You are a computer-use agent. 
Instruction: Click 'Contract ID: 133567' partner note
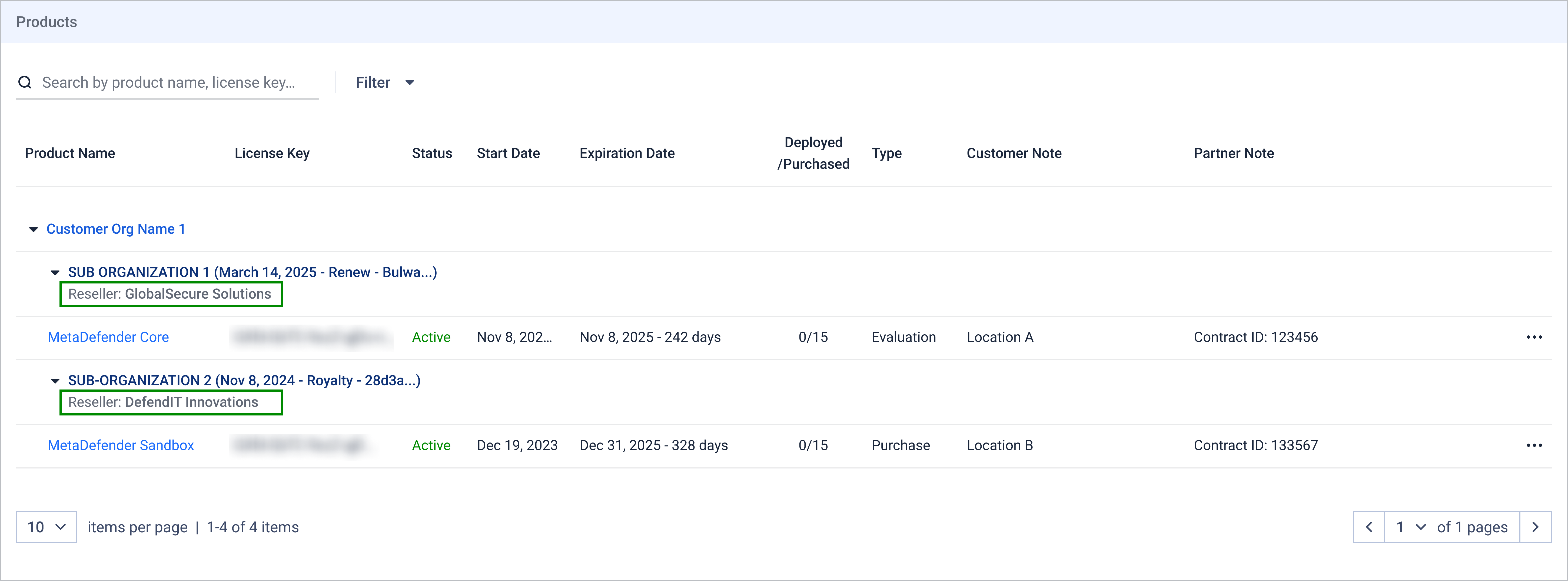[1255, 446]
